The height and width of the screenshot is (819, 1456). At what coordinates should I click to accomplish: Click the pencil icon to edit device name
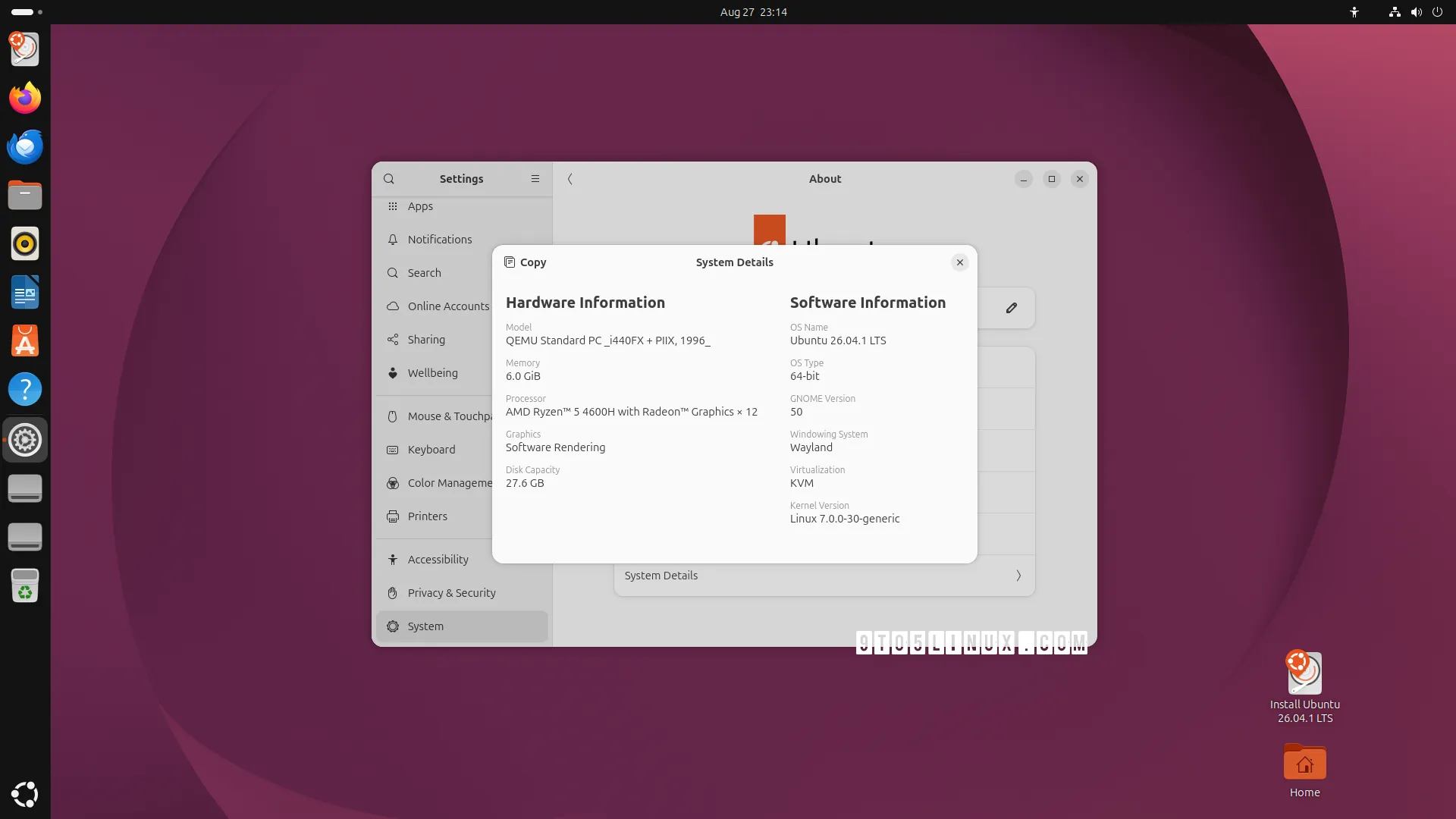(x=1012, y=308)
